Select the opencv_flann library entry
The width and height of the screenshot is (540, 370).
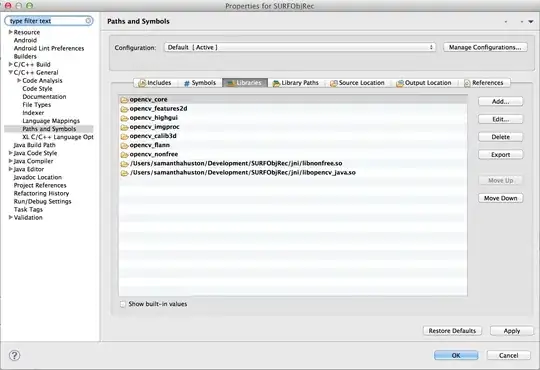click(x=293, y=145)
